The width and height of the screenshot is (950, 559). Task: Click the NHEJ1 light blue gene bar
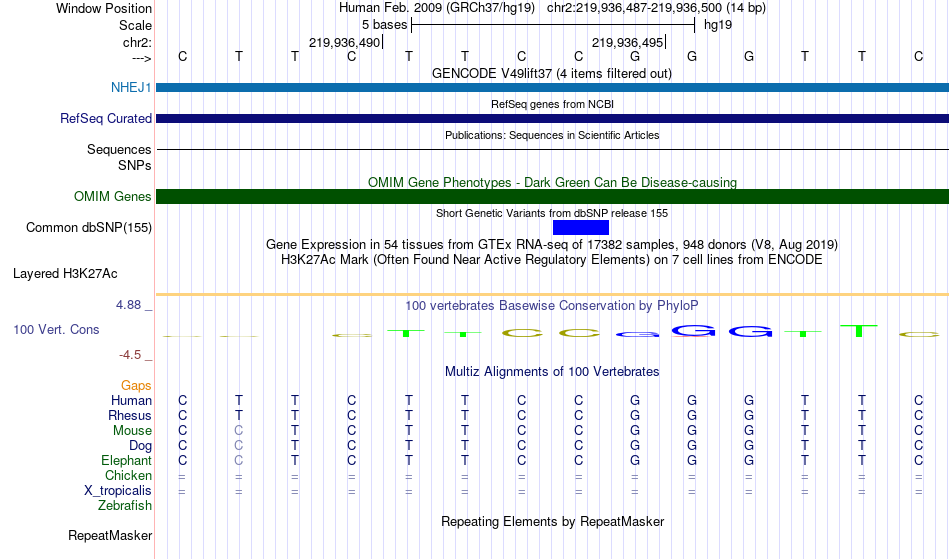tap(552, 87)
